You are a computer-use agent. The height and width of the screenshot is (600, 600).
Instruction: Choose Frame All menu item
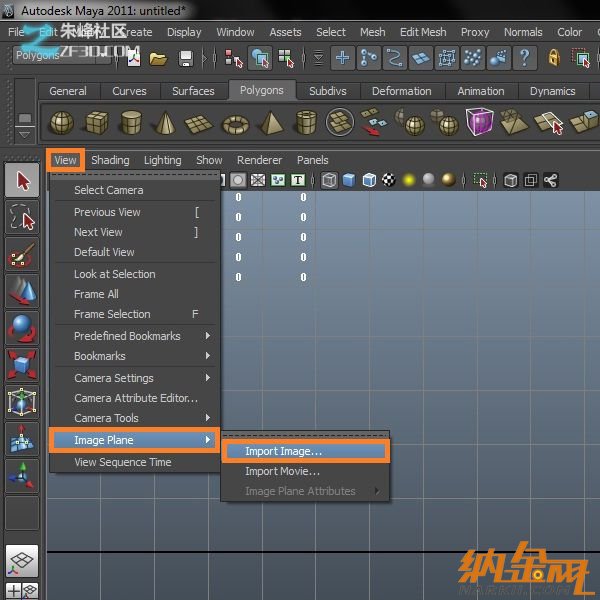(135, 294)
